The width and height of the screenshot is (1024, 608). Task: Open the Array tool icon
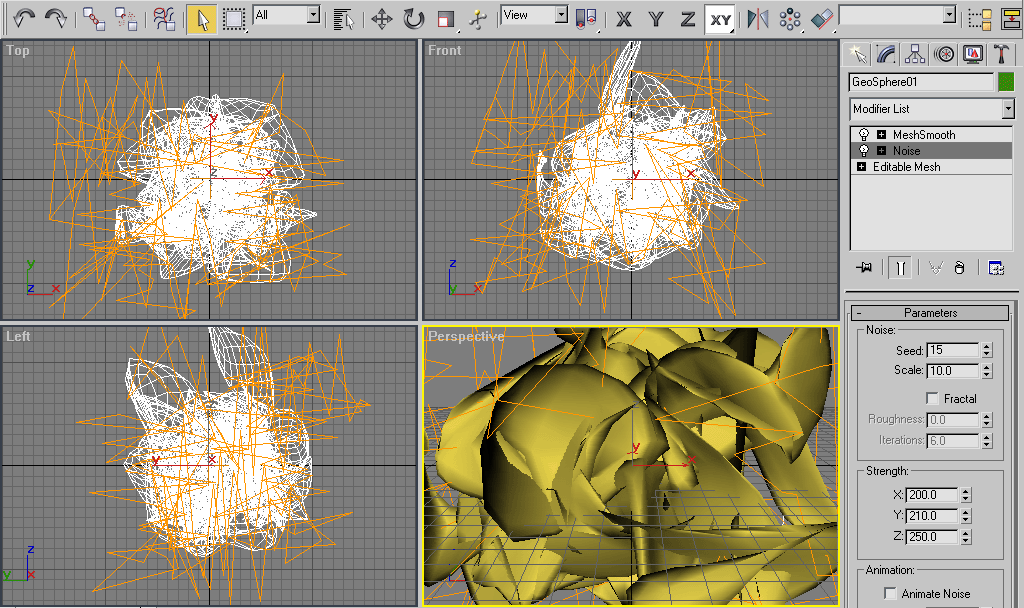[790, 19]
